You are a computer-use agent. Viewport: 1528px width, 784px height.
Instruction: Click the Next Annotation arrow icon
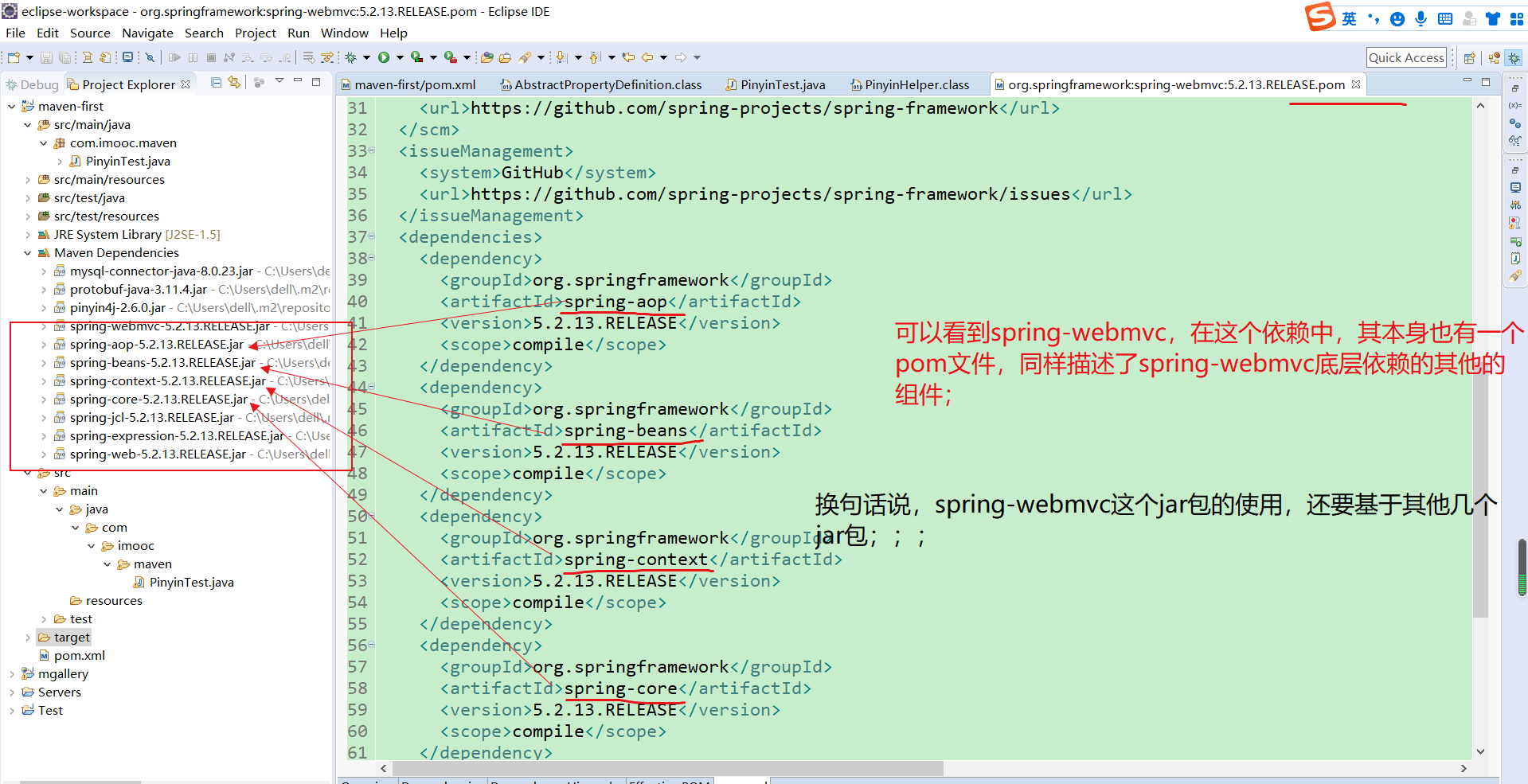(561, 57)
